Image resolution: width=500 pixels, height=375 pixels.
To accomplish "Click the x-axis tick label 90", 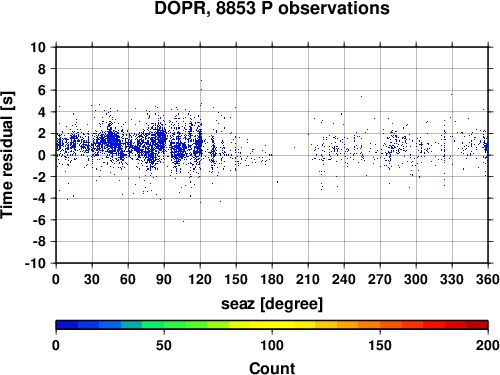I will 164,279.
